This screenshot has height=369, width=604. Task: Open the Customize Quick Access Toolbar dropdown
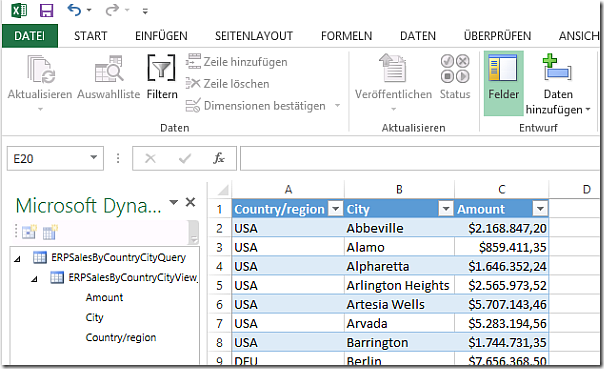[145, 11]
